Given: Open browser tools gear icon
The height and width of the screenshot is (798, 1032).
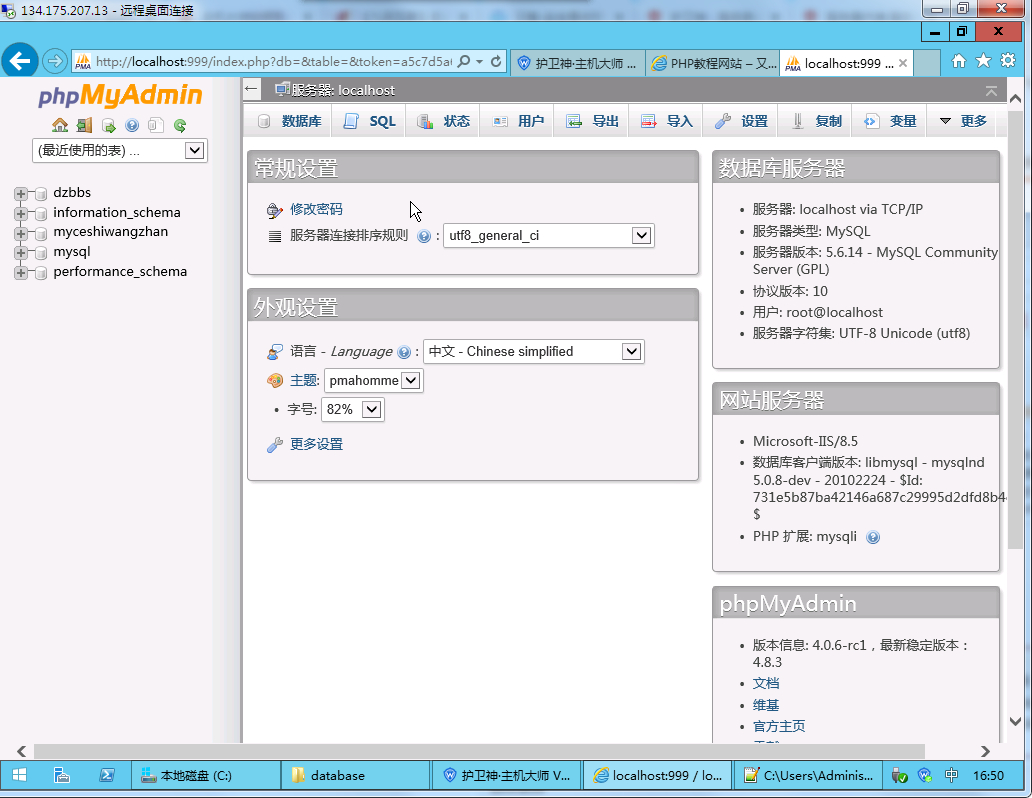Looking at the screenshot, I should click(1008, 61).
